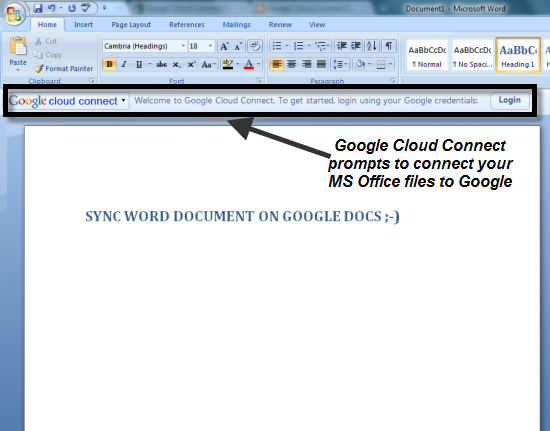Copy the selection
The image size is (550, 431).
click(48, 55)
